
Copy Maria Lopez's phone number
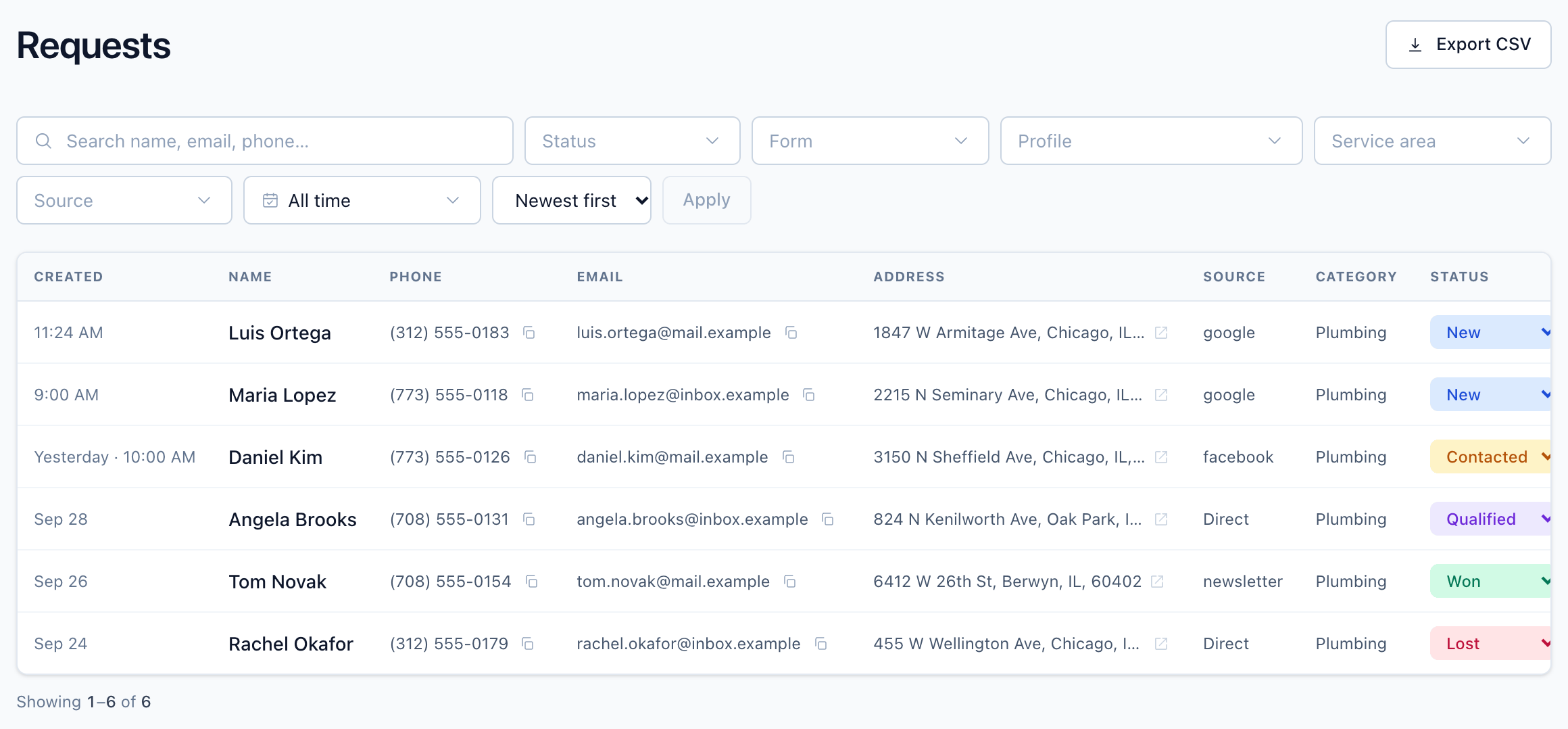(528, 395)
